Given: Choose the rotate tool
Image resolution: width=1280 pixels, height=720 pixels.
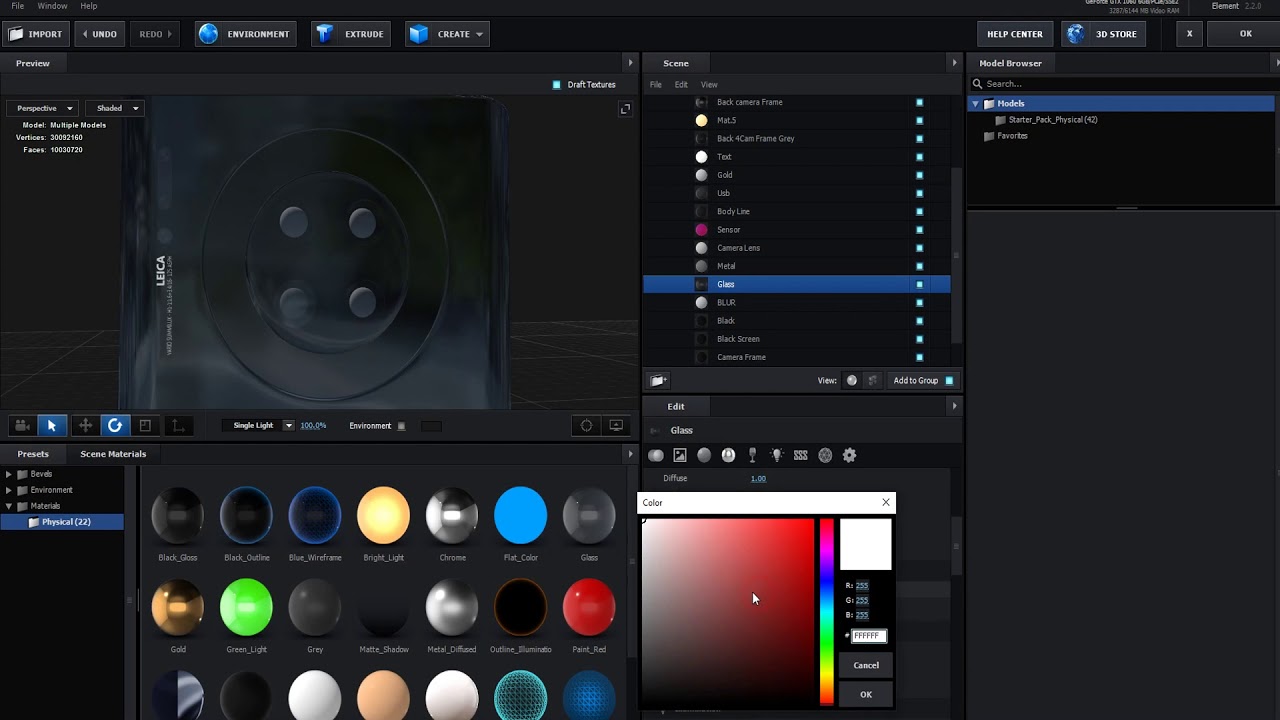Looking at the screenshot, I should (115, 426).
